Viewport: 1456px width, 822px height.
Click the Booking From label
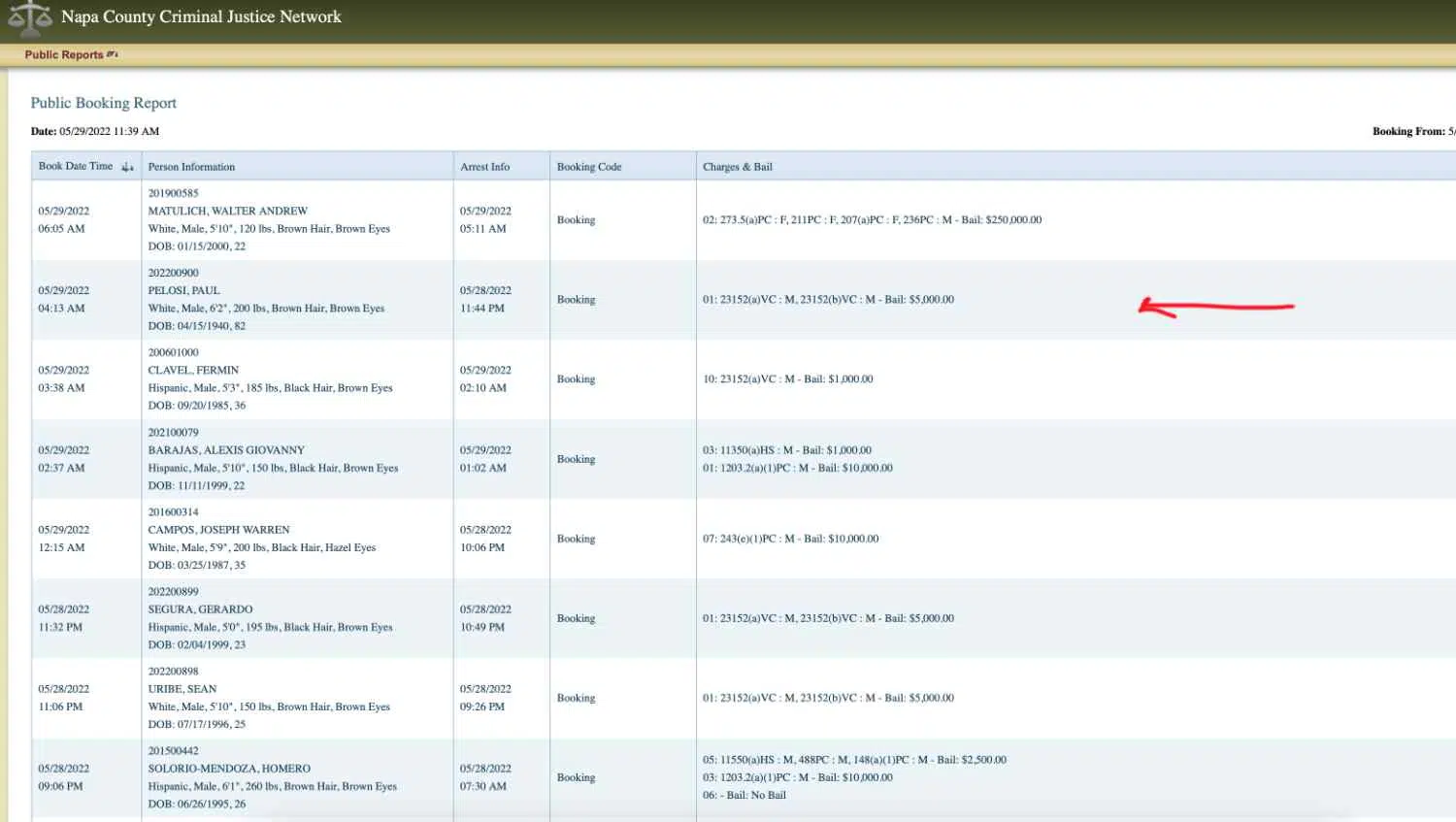click(x=1408, y=131)
